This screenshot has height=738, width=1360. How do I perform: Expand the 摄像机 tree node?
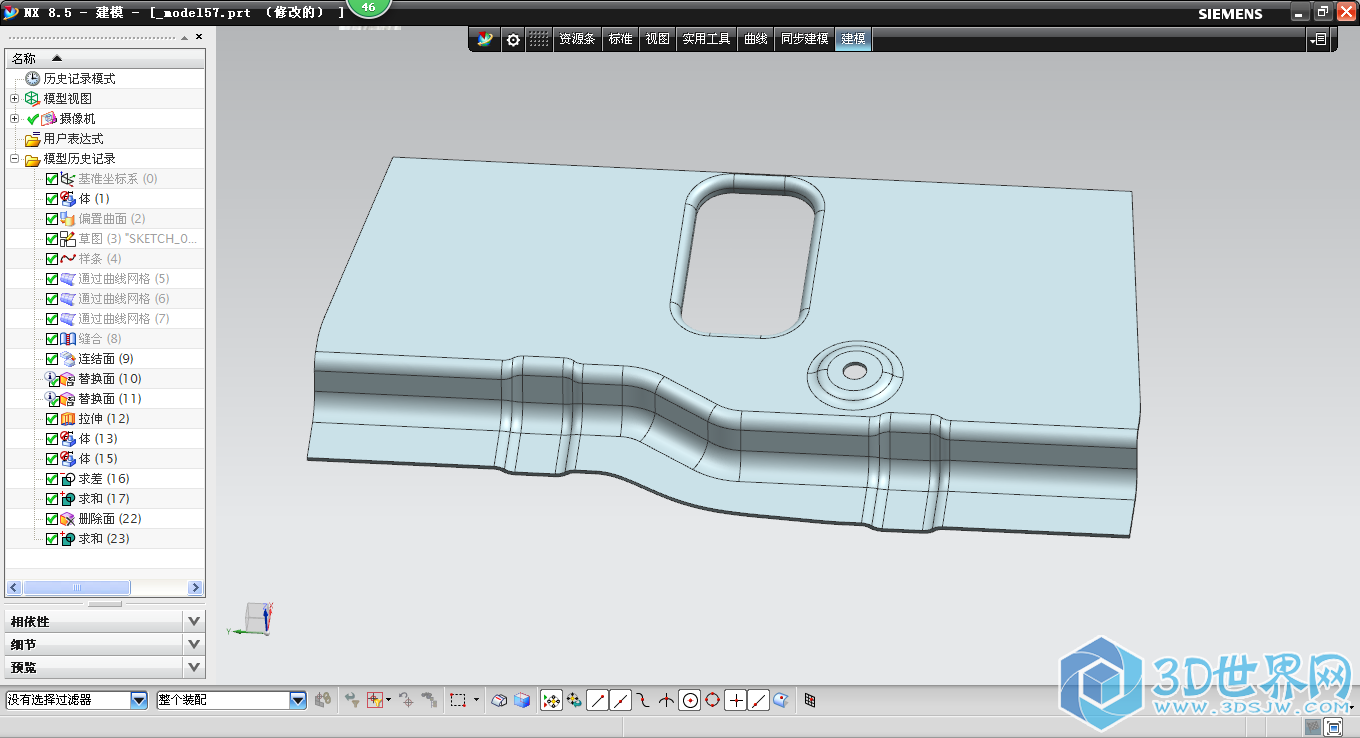[14, 119]
